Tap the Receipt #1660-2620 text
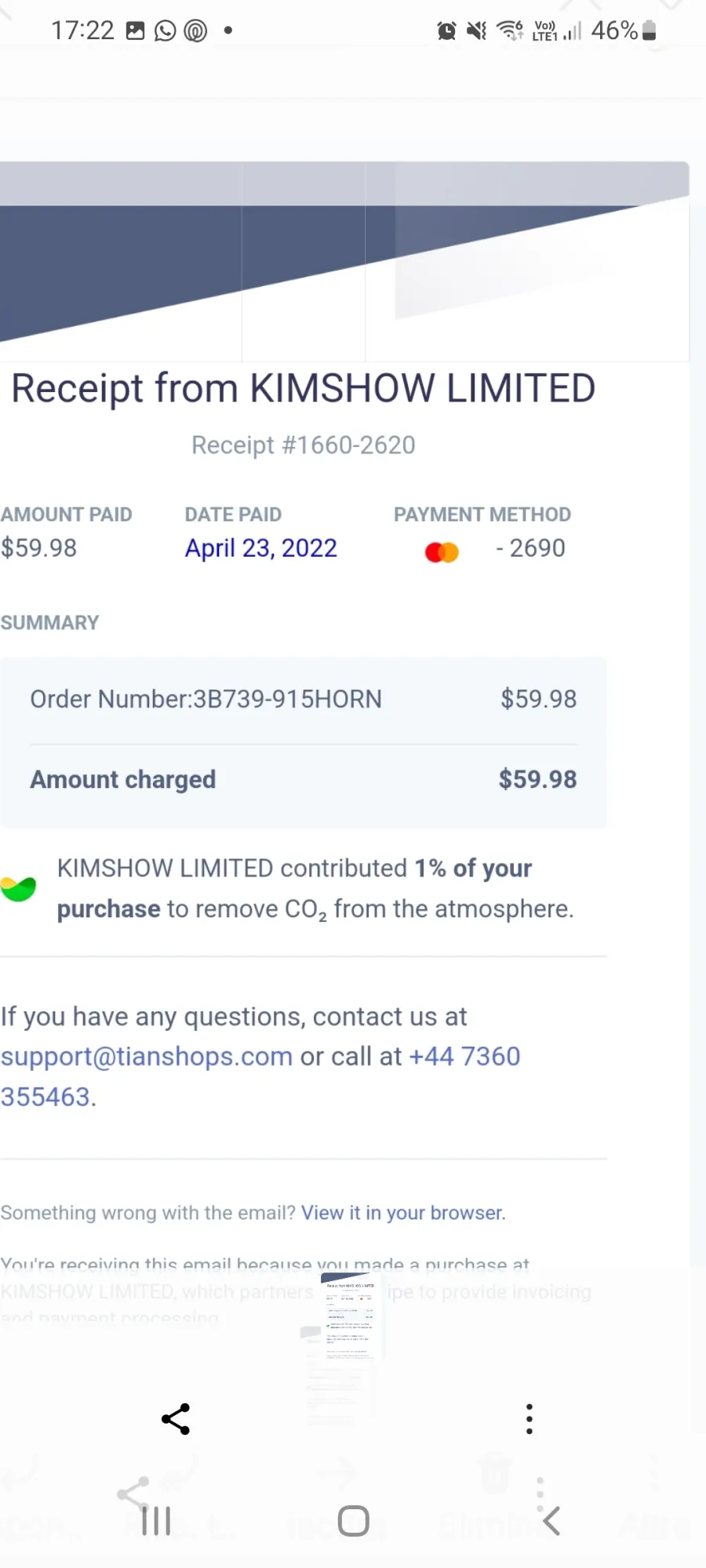This screenshot has width=706, height=1568. click(304, 445)
